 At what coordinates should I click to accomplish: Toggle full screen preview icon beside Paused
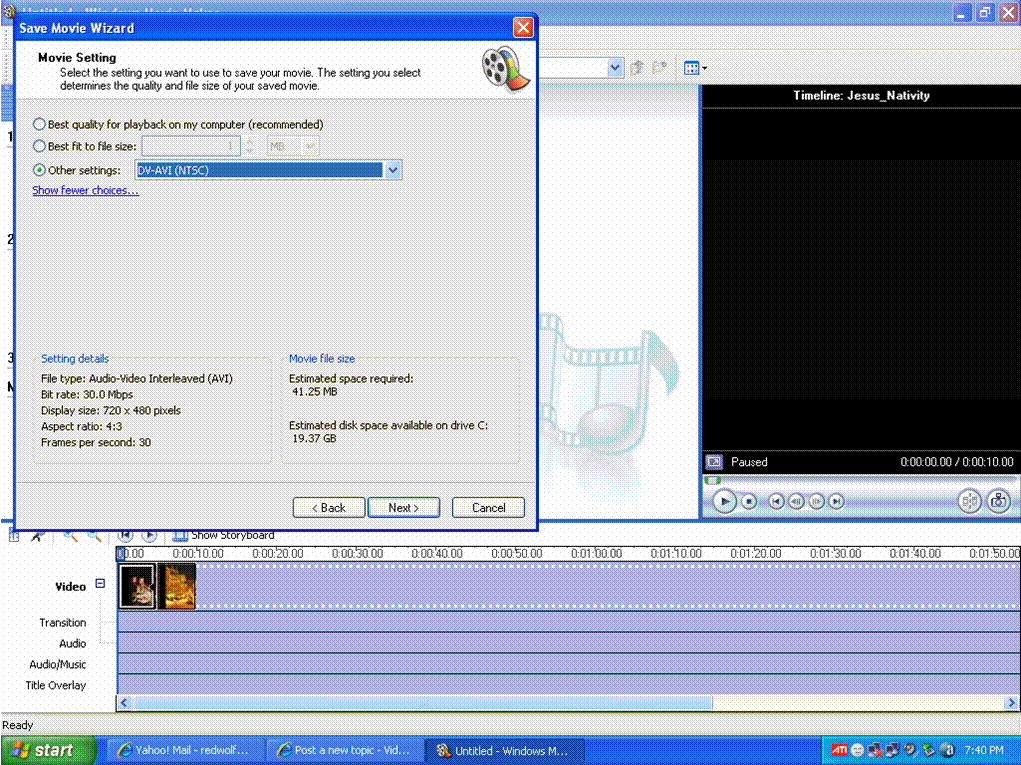[x=714, y=462]
